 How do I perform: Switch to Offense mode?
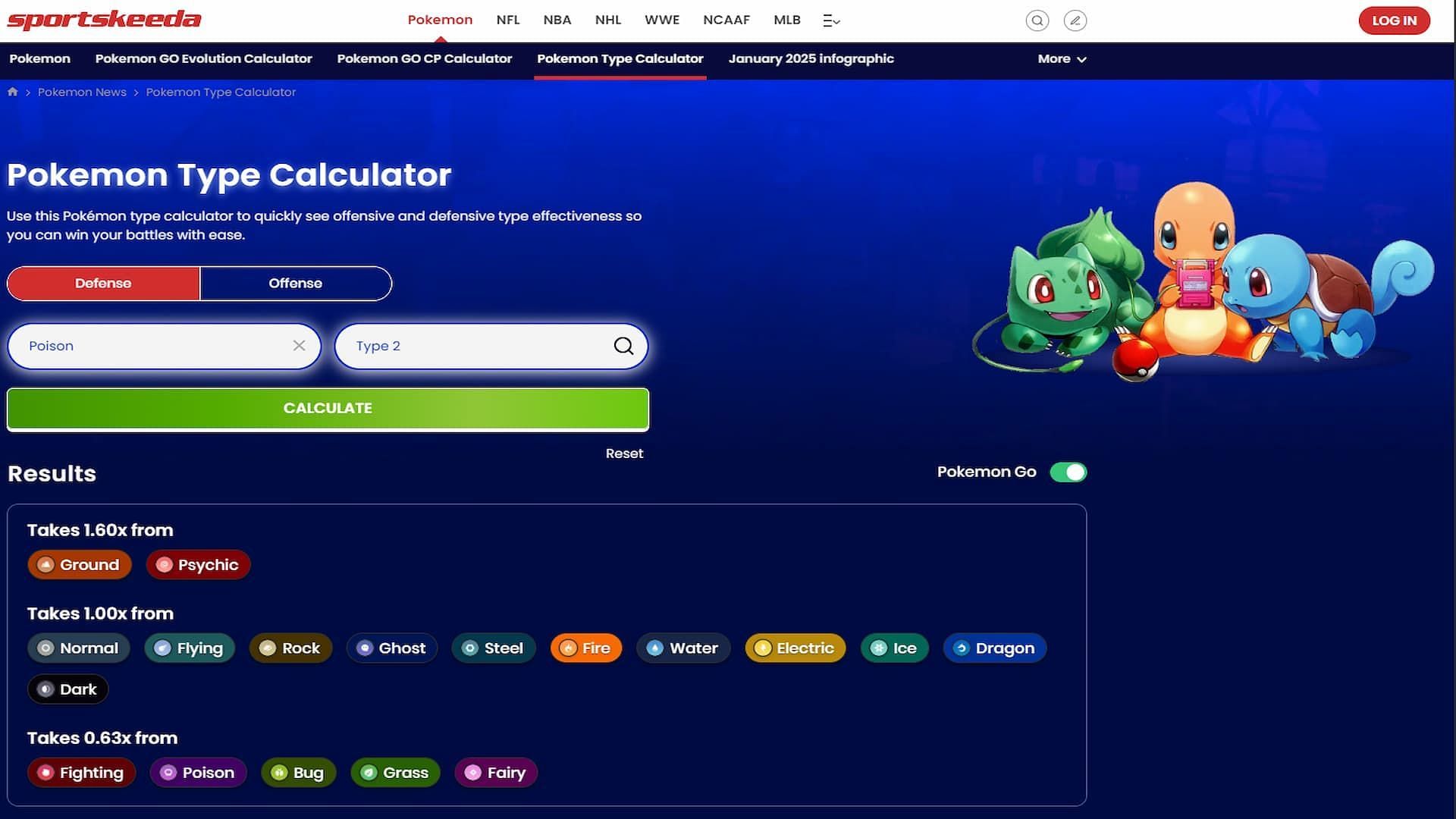click(294, 283)
